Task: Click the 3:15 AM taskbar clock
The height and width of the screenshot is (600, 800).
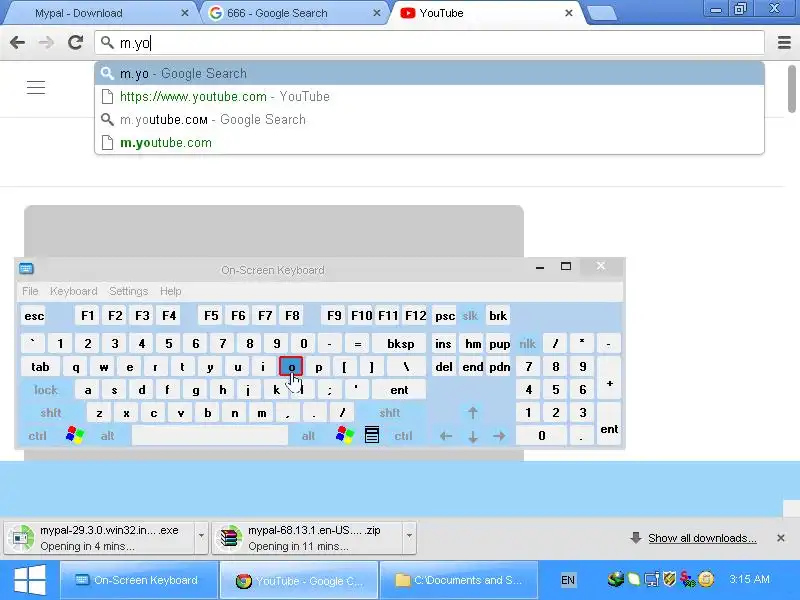Action: tap(749, 579)
